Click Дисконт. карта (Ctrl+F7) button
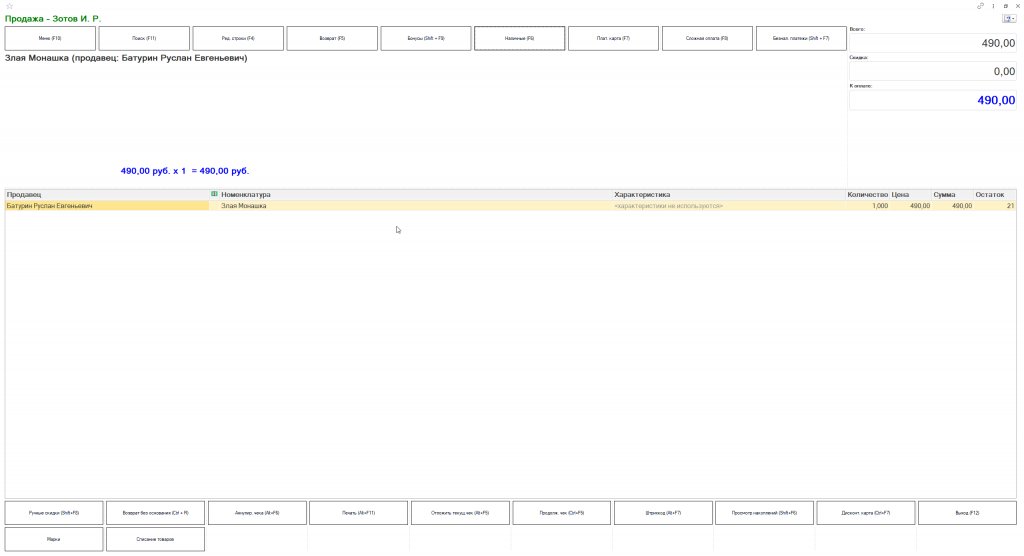The height and width of the screenshot is (556, 1024). [x=866, y=513]
